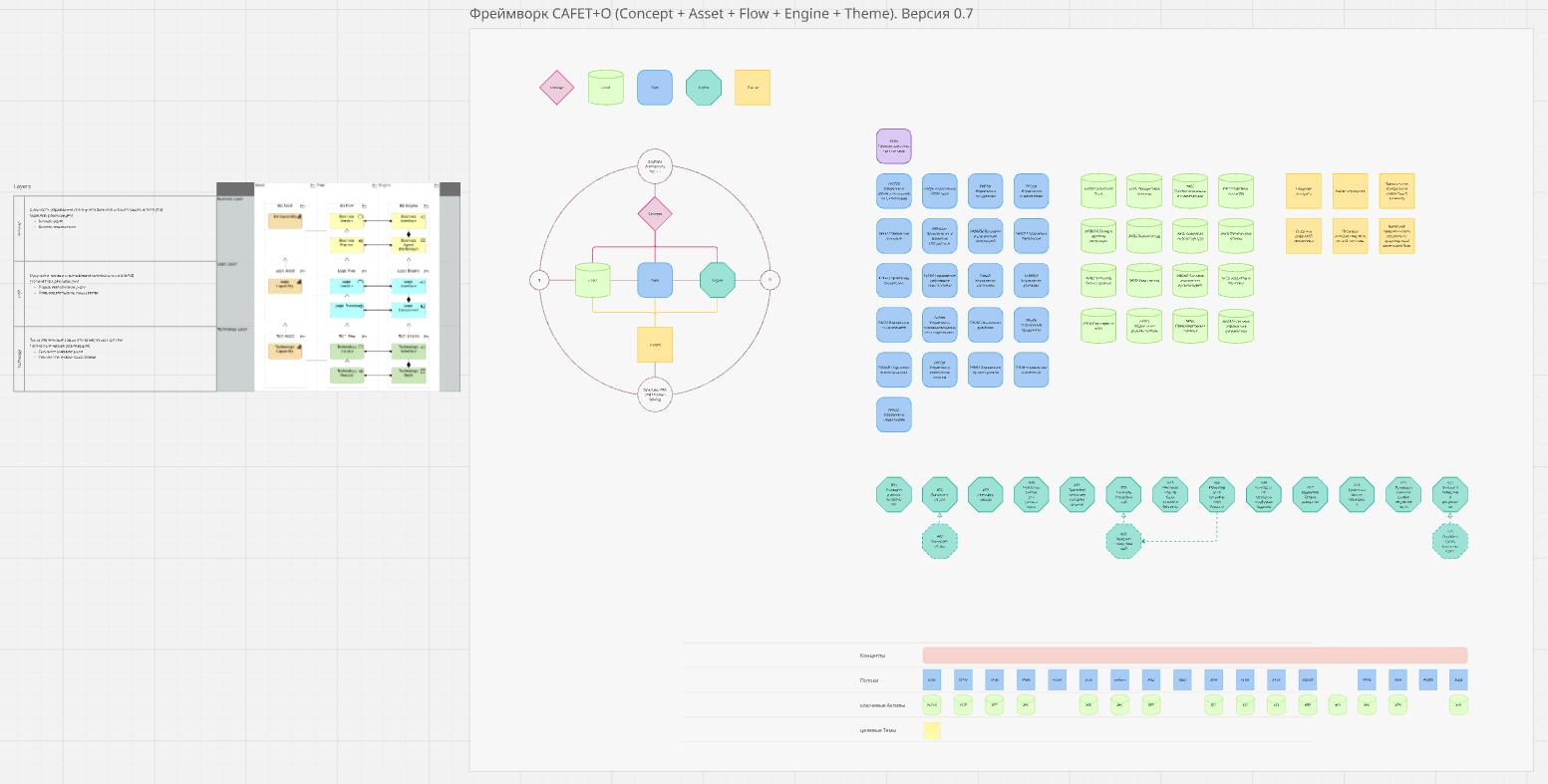Click the yellow square at the circle diagram's bottom
1548x784 pixels.
pos(655,345)
